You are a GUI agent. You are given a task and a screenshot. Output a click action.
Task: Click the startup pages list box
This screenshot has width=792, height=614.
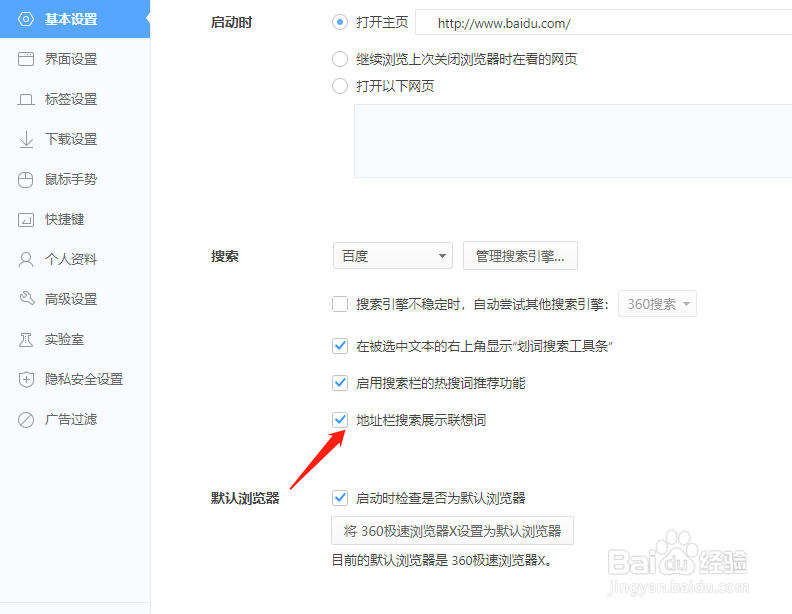click(573, 141)
